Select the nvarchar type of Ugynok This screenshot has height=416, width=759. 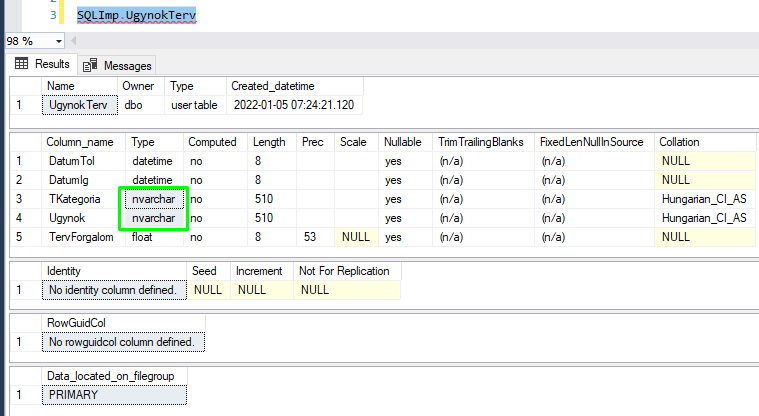[x=154, y=218]
